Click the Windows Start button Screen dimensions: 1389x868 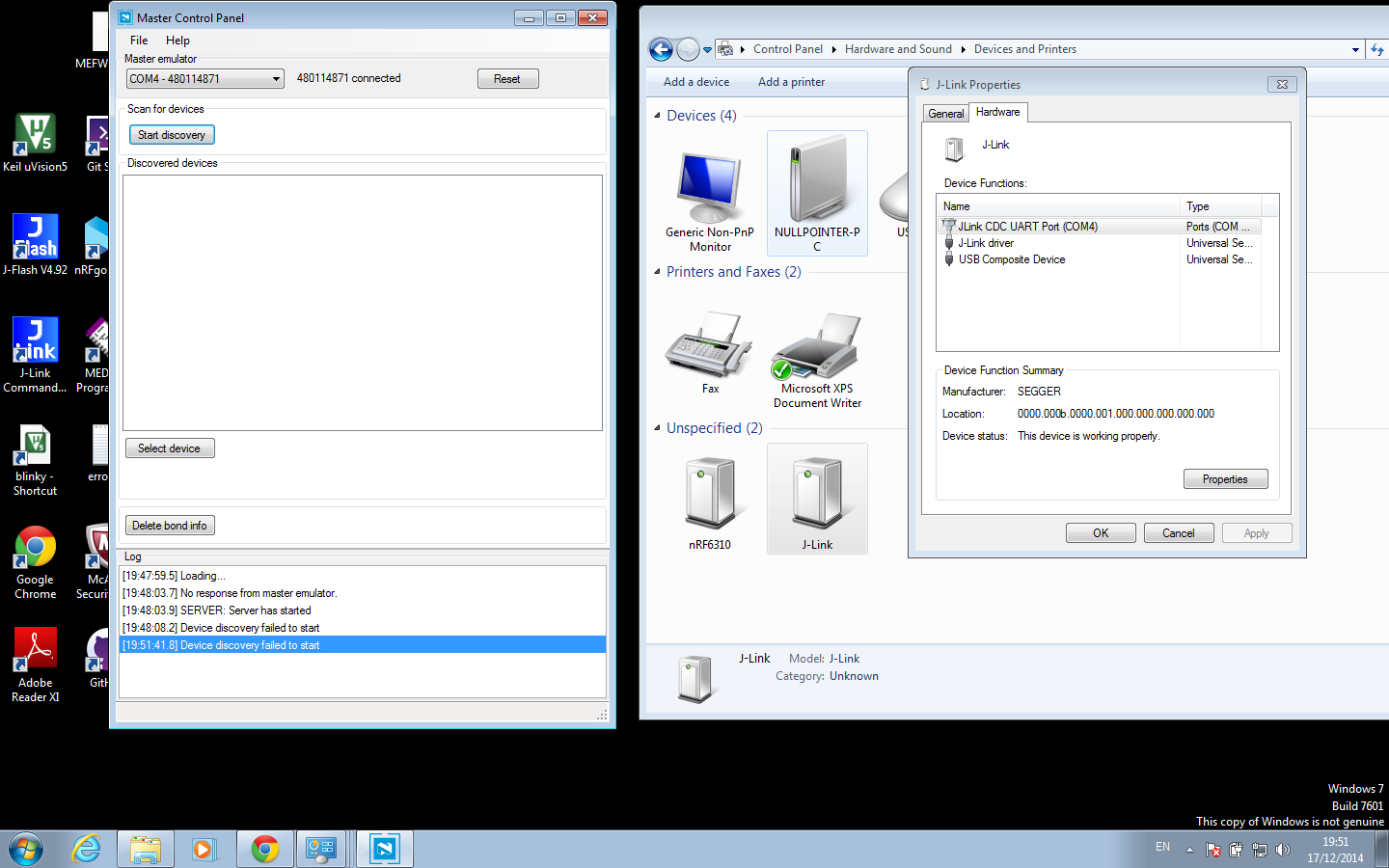26,849
